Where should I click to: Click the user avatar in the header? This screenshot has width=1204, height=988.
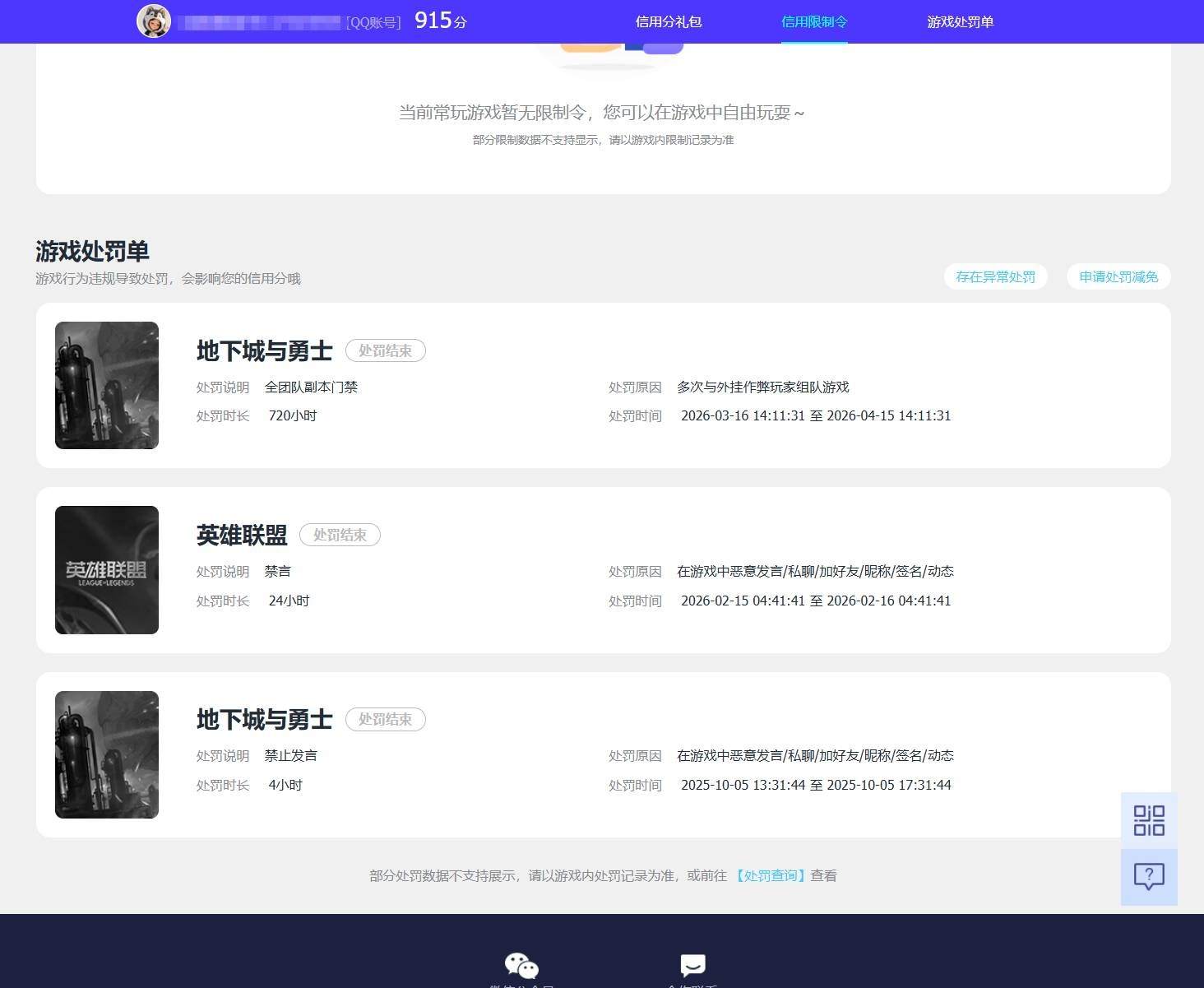[x=154, y=21]
